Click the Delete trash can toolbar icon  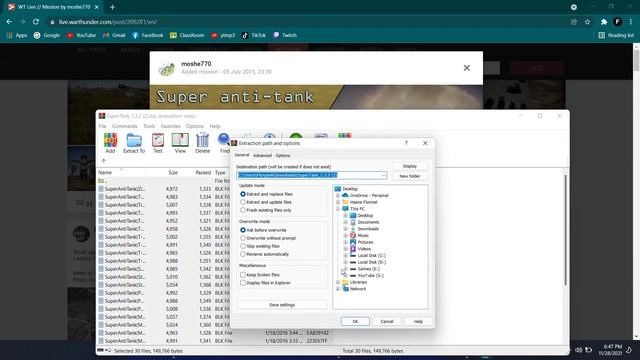[x=202, y=143]
